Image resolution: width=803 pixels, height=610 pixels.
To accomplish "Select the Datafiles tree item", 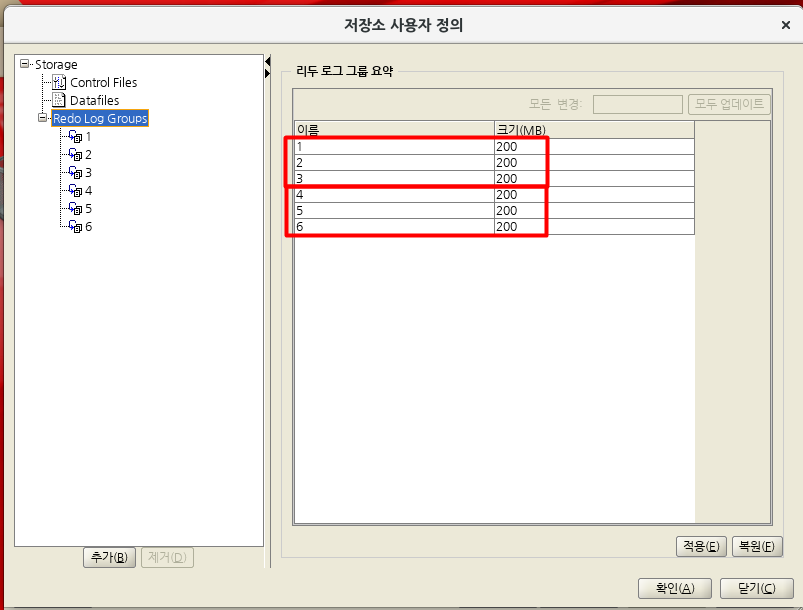I will (94, 100).
